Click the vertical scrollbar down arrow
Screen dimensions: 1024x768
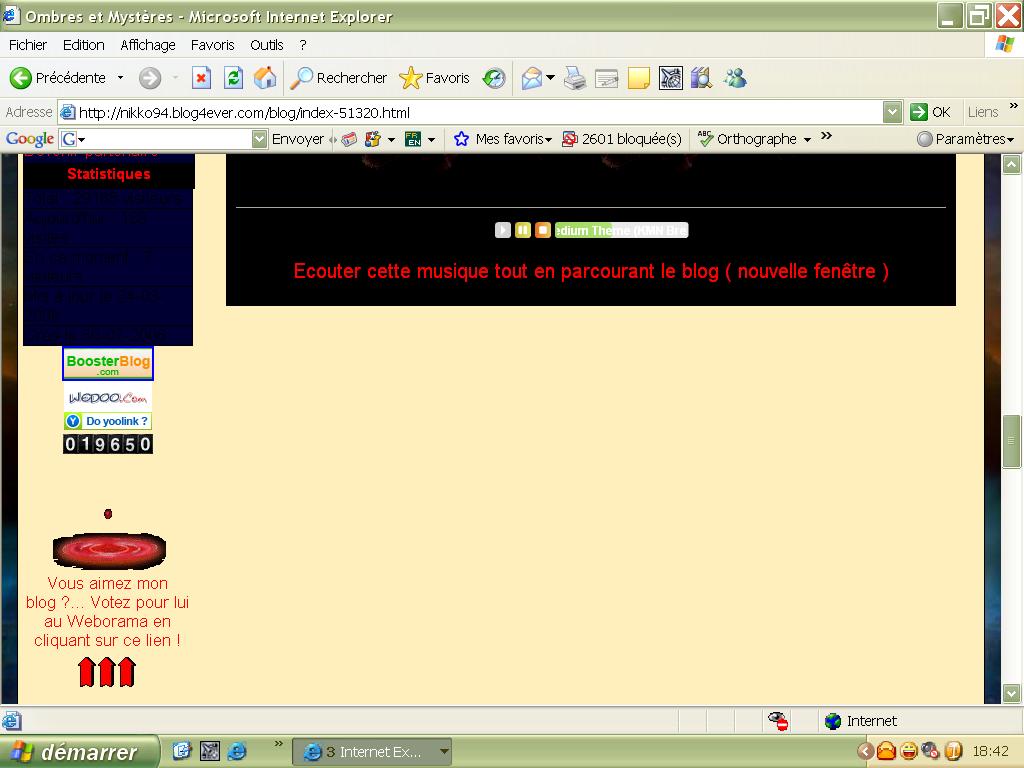click(x=1012, y=694)
